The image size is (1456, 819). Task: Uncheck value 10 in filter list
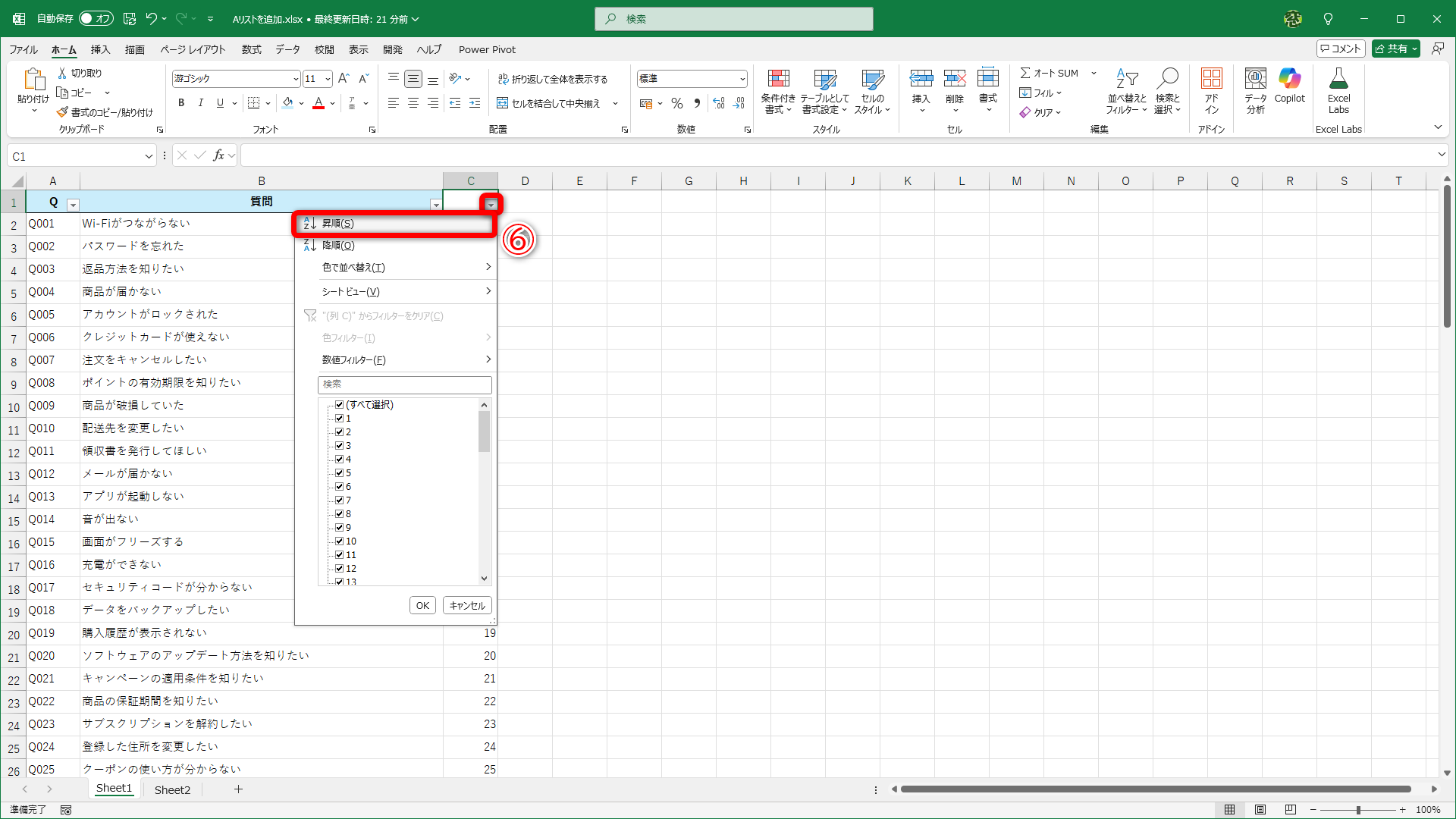tap(340, 541)
